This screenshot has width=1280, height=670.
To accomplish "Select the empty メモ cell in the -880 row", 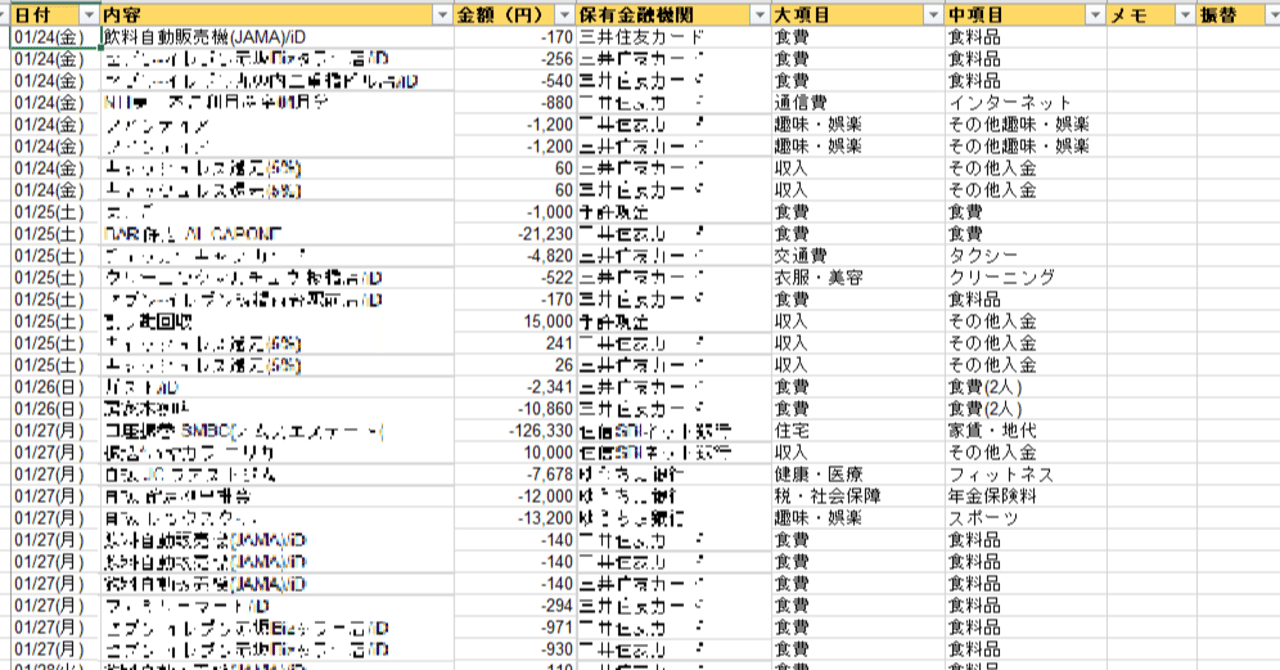I will pyautogui.click(x=1152, y=103).
